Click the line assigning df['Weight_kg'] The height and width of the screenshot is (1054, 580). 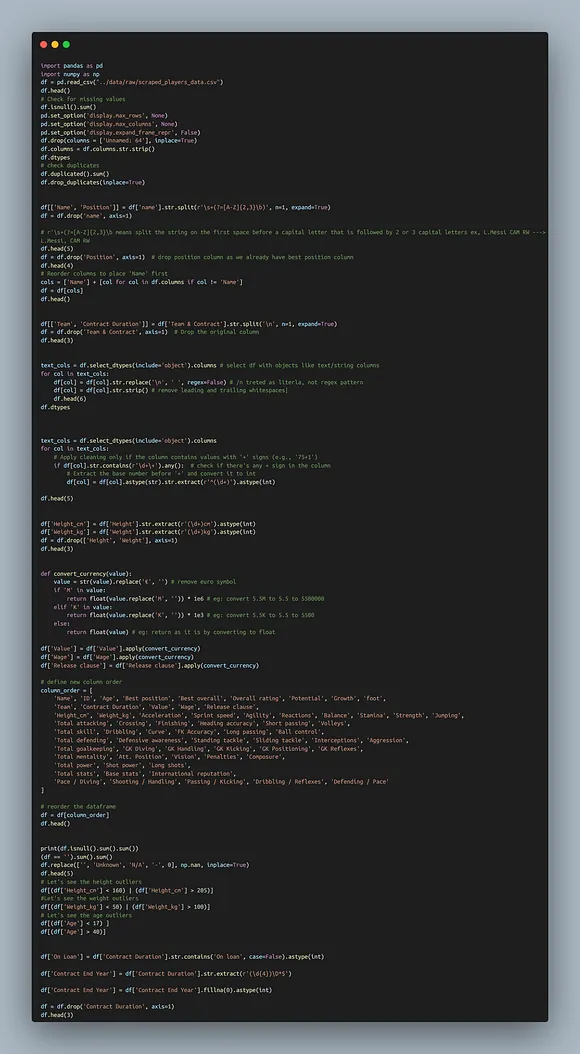click(148, 532)
